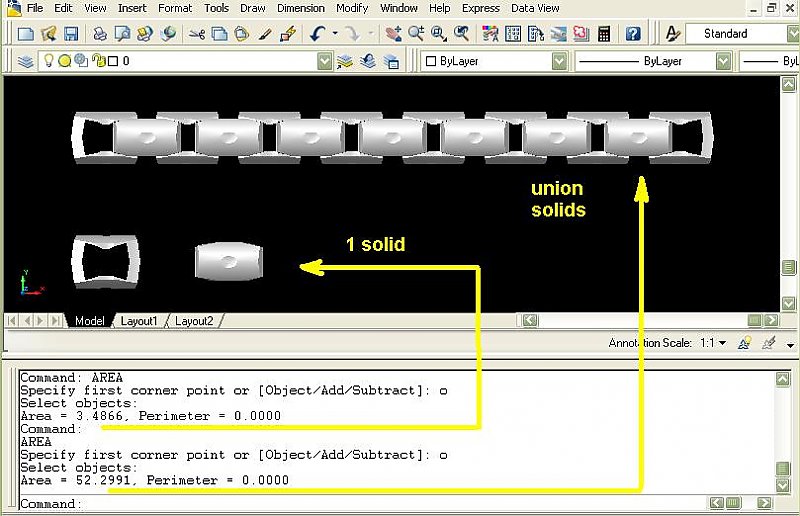Screen dimensions: 800x516
Task: Toggle layer 0 on/off lightbulb
Action: point(48,61)
